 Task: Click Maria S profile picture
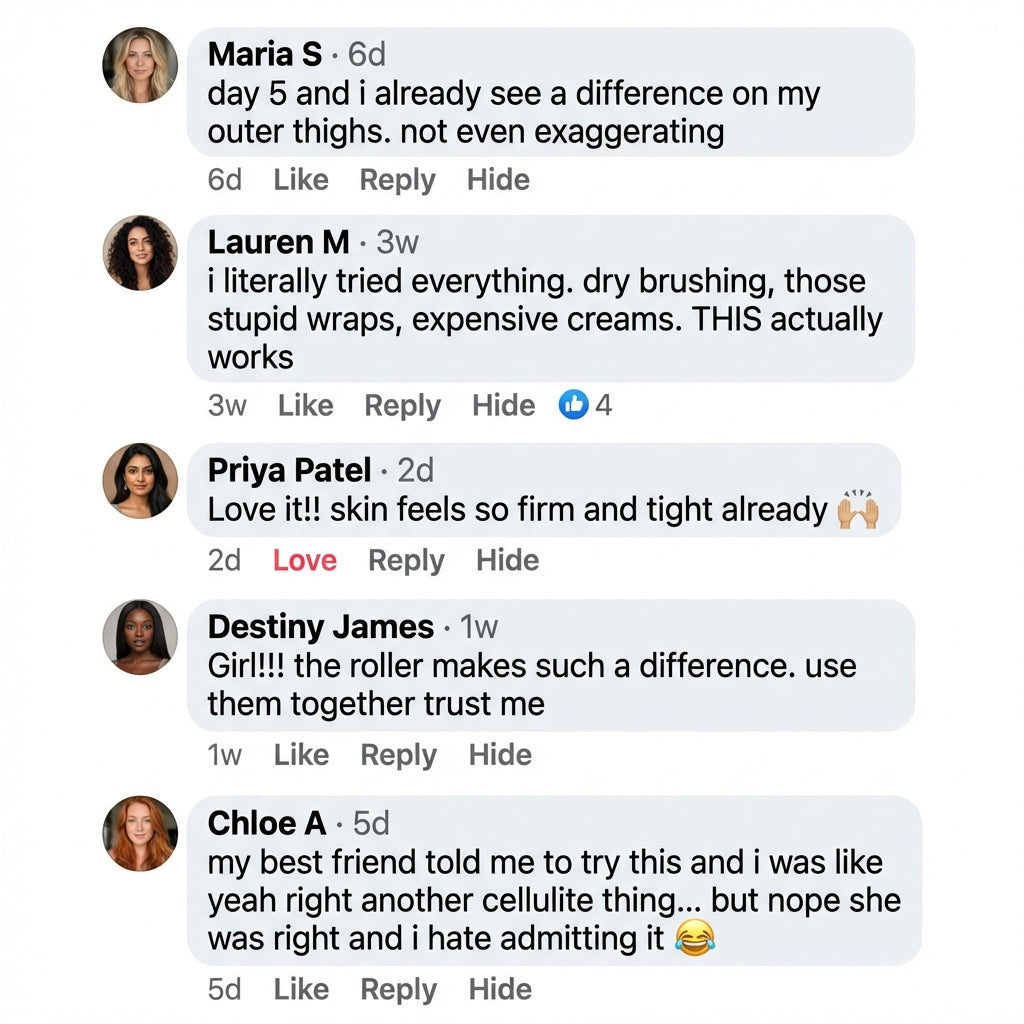[x=140, y=65]
